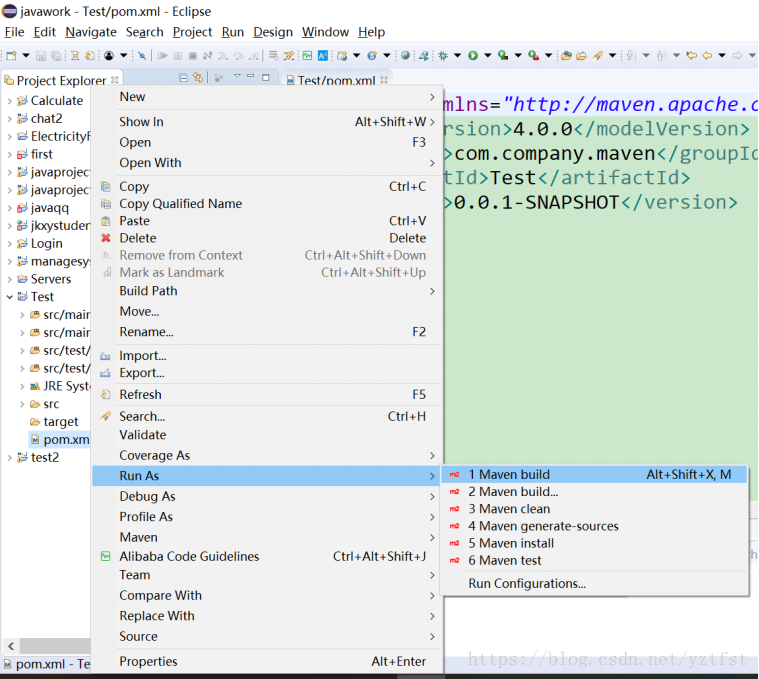Open the Help menu

pos(371,32)
